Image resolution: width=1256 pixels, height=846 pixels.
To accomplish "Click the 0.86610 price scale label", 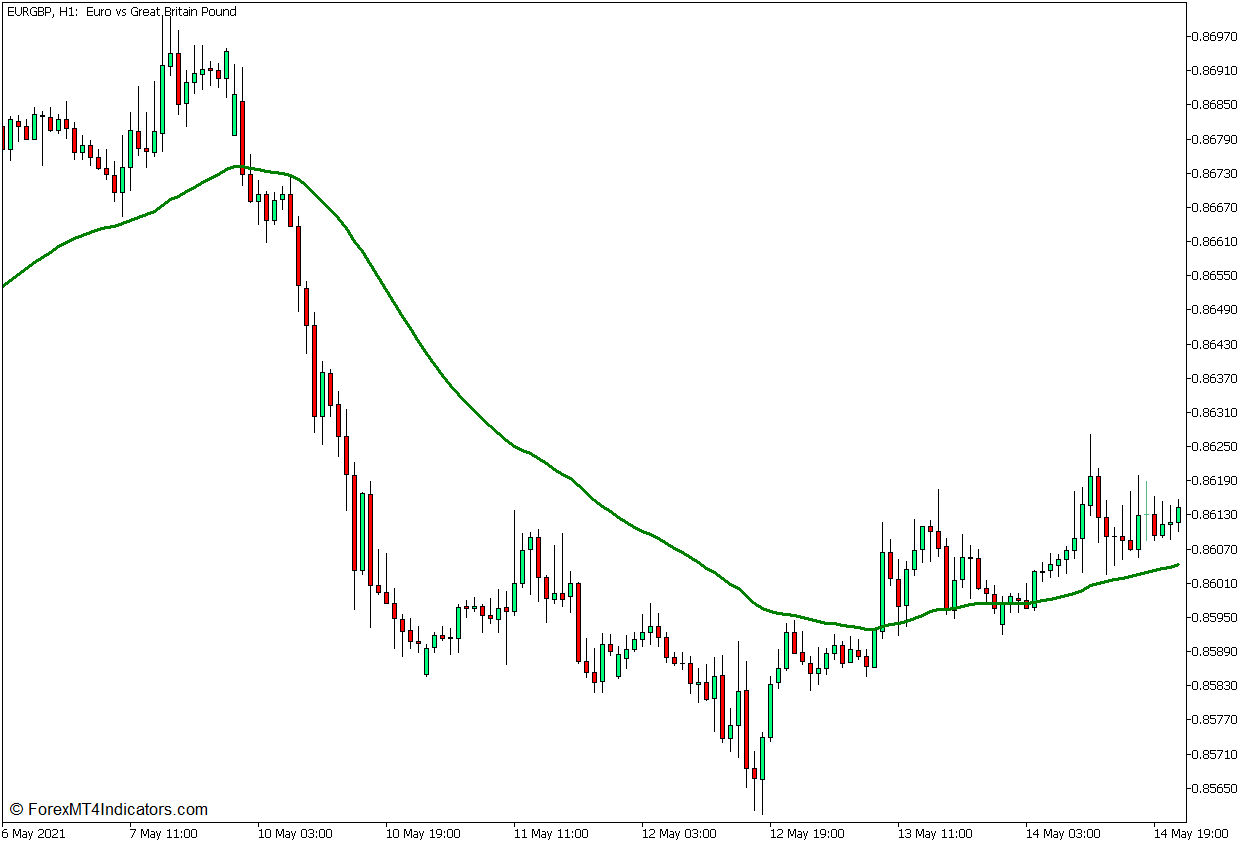I will click(x=1214, y=242).
